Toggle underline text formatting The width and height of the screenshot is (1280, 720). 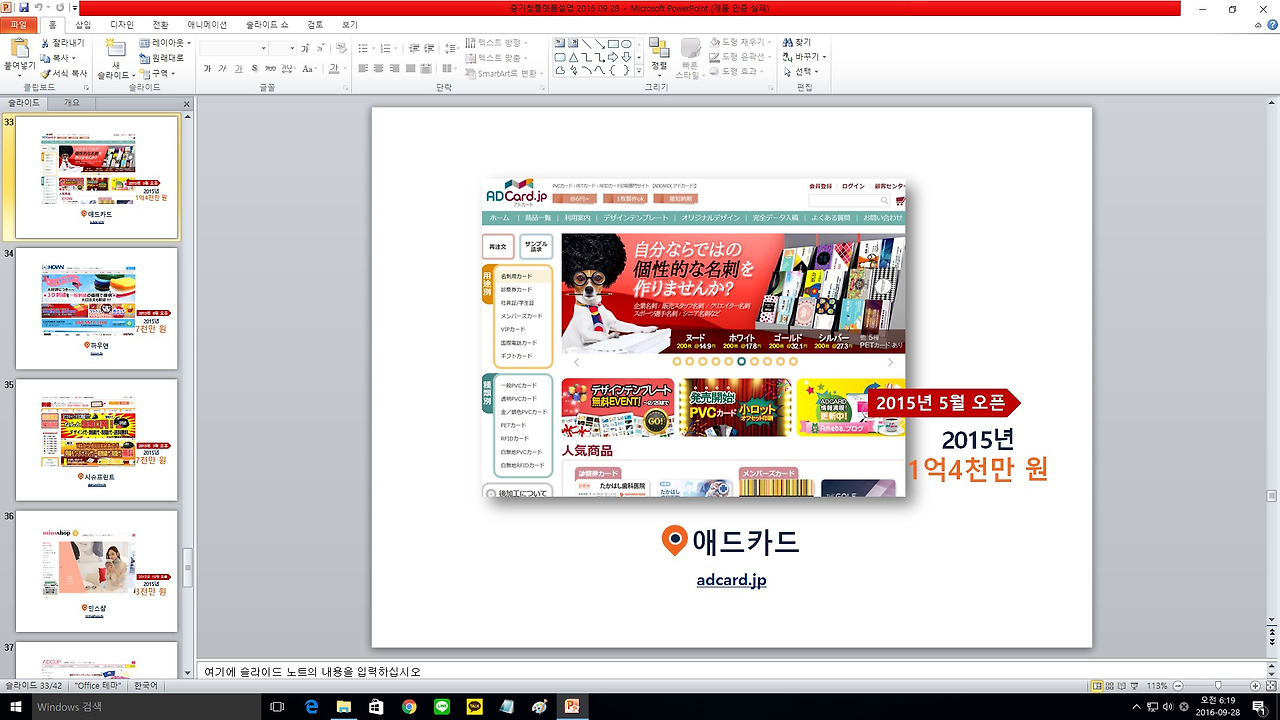coord(239,69)
